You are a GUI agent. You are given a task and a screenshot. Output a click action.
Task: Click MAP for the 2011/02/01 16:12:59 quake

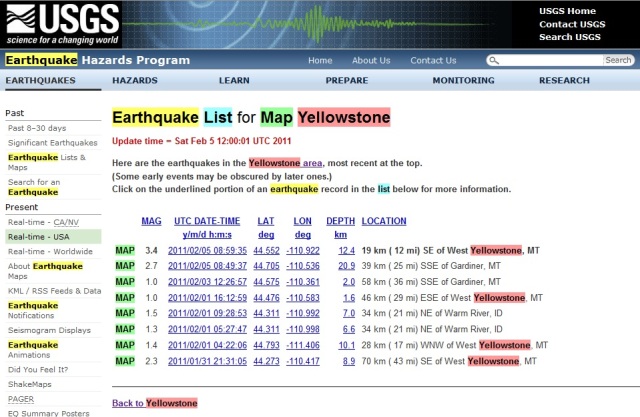(125, 297)
